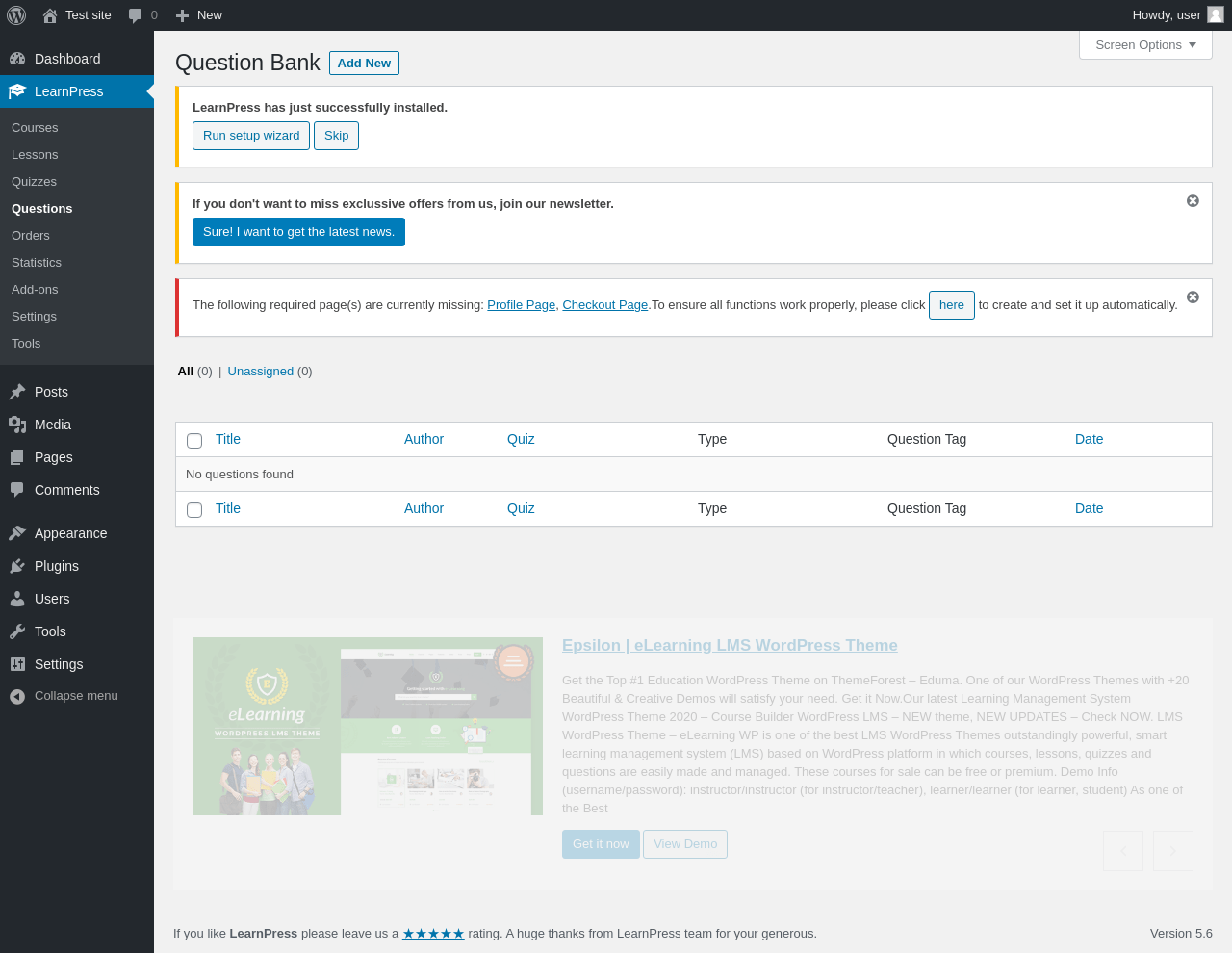The width and height of the screenshot is (1232, 953).
Task: Click Howdy, user account menu
Action: tap(1177, 15)
